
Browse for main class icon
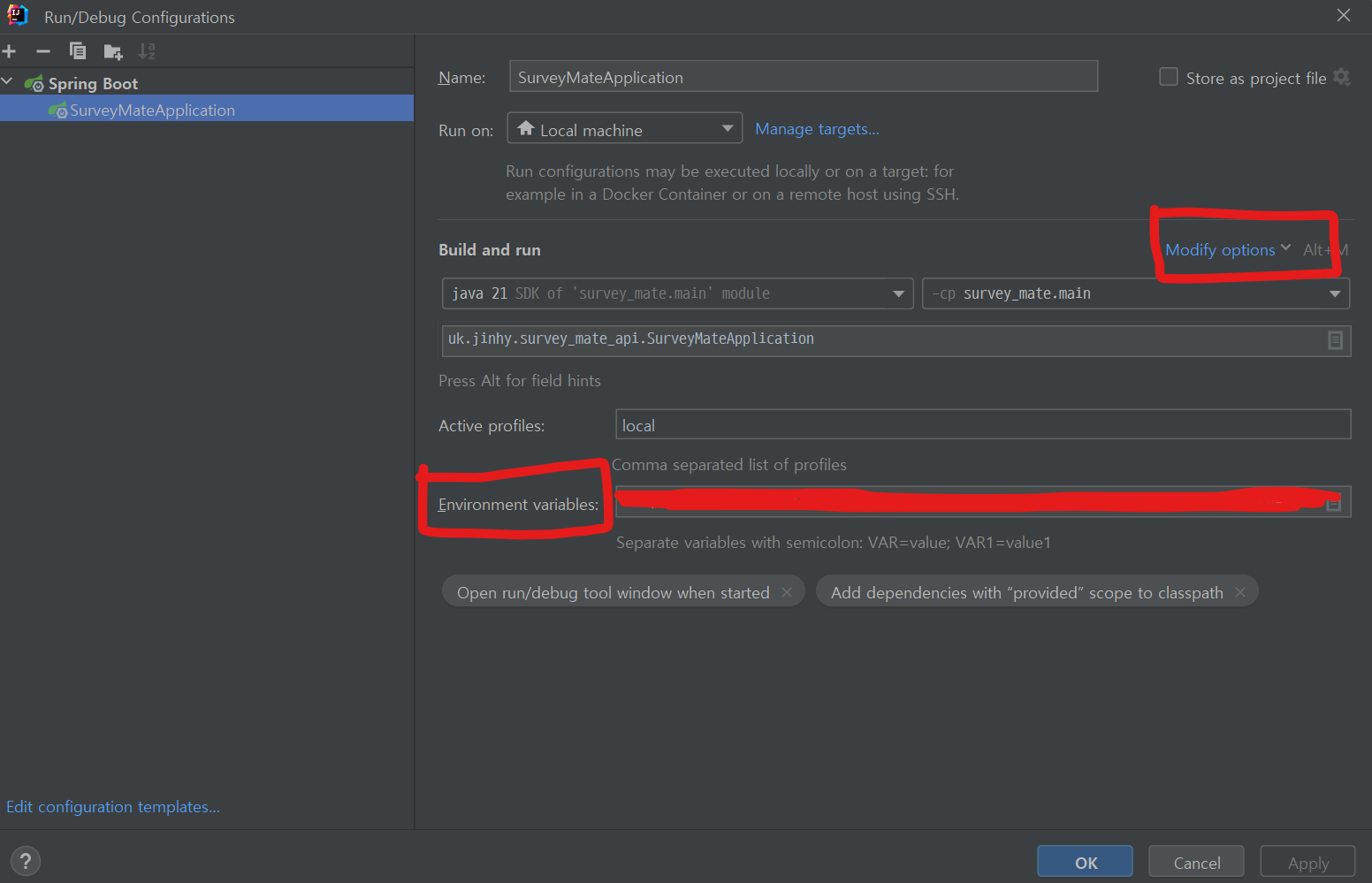coord(1336,340)
